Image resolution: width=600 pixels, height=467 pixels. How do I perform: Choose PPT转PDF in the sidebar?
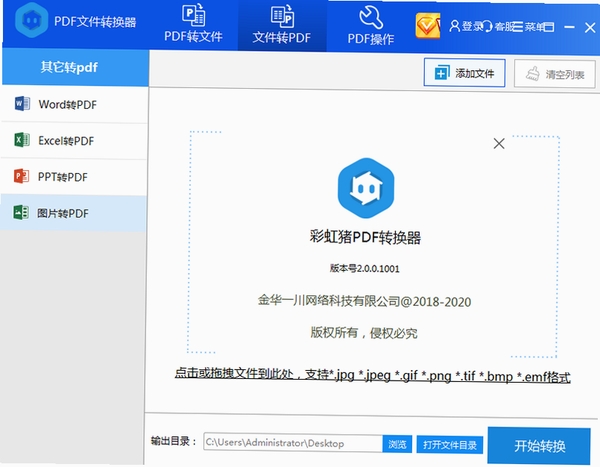[x=75, y=177]
